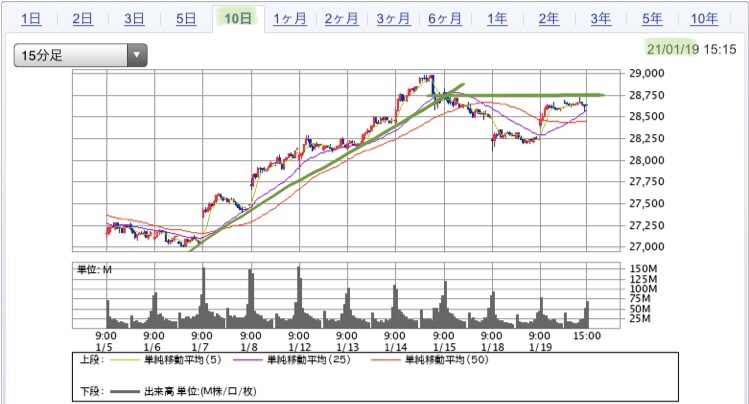Click the 15:00 time axis label
Screen dimensions: 749x404
(x=587, y=336)
